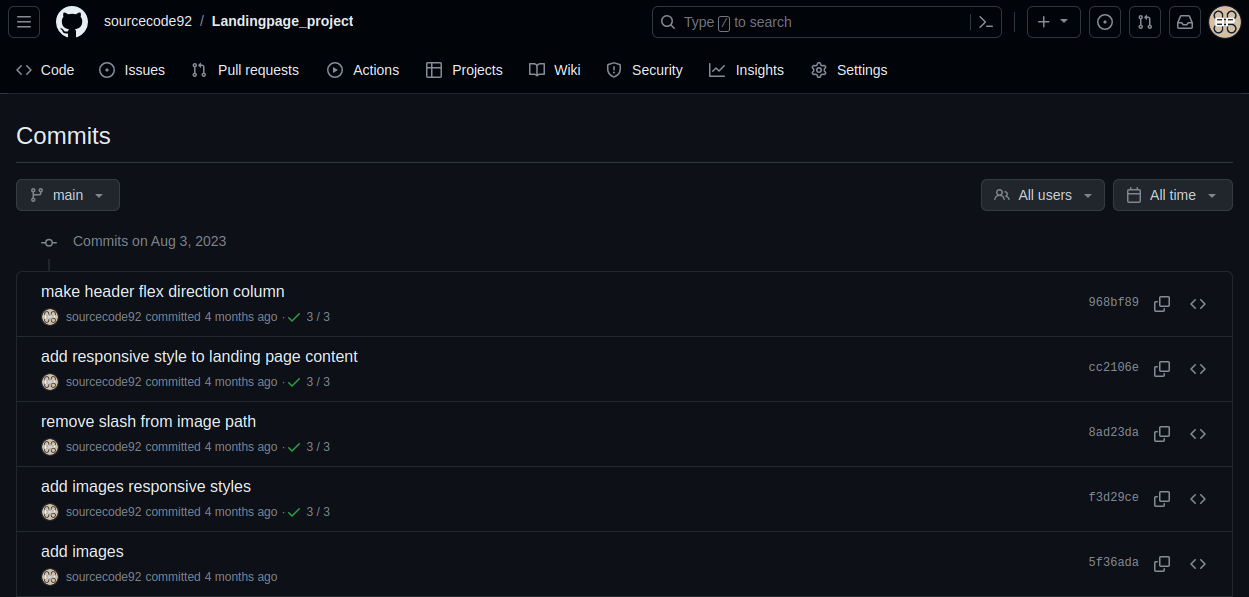Go to GitHub home via Octocat logo
The height and width of the screenshot is (597, 1249).
[72, 22]
